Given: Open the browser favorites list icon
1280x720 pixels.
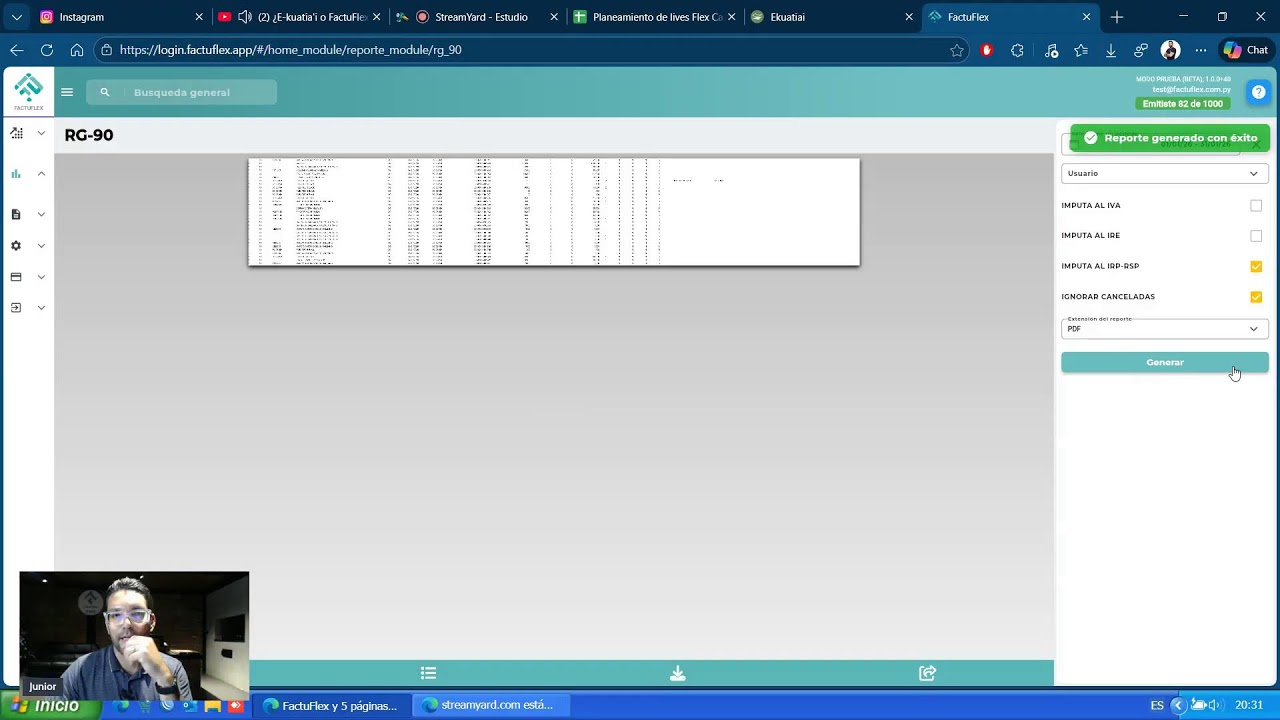Looking at the screenshot, I should pos(1081,50).
